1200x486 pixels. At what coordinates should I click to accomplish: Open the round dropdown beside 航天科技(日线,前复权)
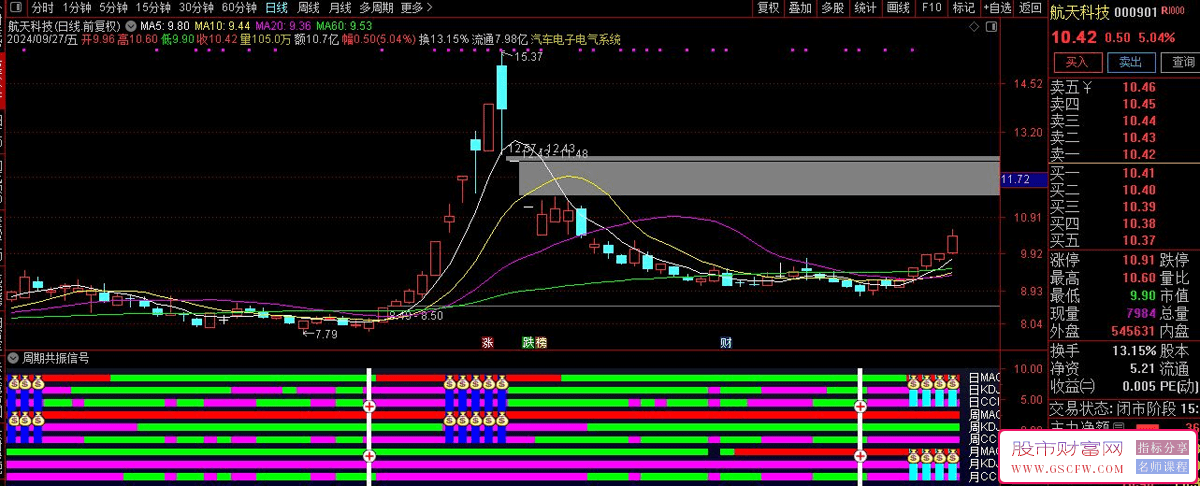click(x=131, y=25)
